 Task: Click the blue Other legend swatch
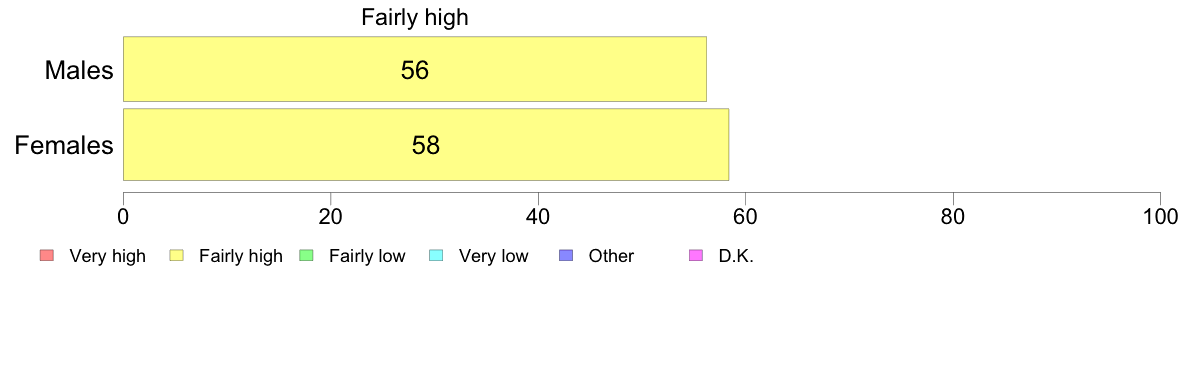[565, 256]
